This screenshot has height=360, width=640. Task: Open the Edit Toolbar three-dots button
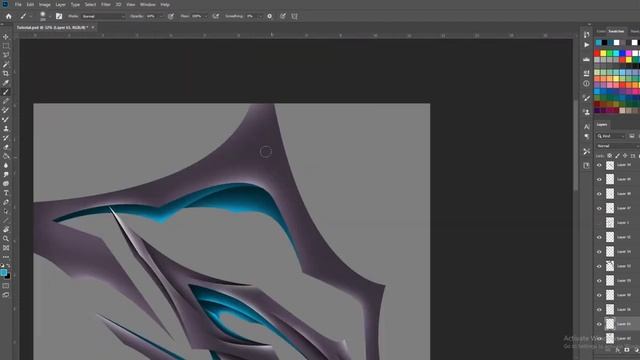pos(6,257)
